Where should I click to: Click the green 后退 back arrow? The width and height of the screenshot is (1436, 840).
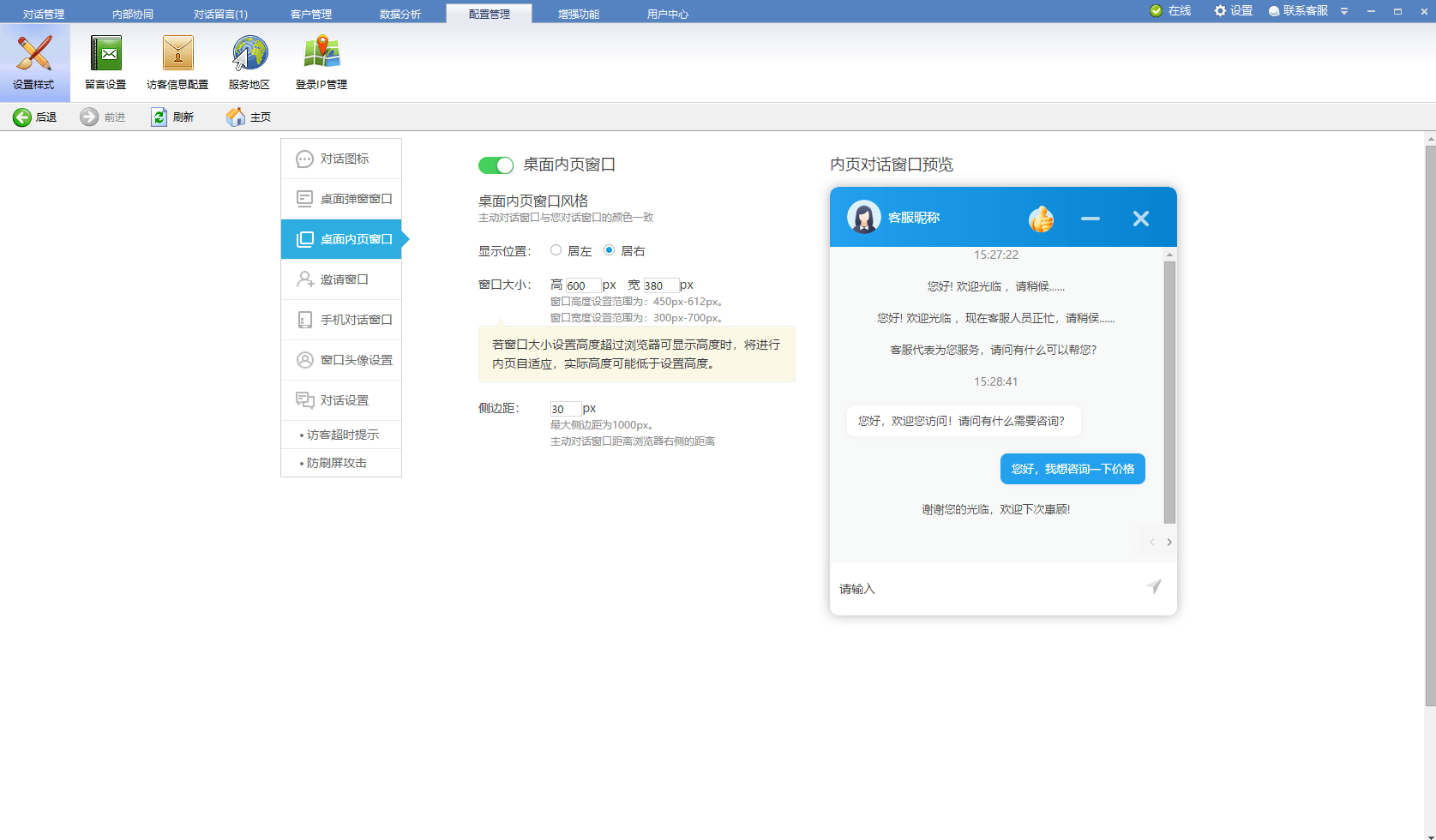click(22, 117)
